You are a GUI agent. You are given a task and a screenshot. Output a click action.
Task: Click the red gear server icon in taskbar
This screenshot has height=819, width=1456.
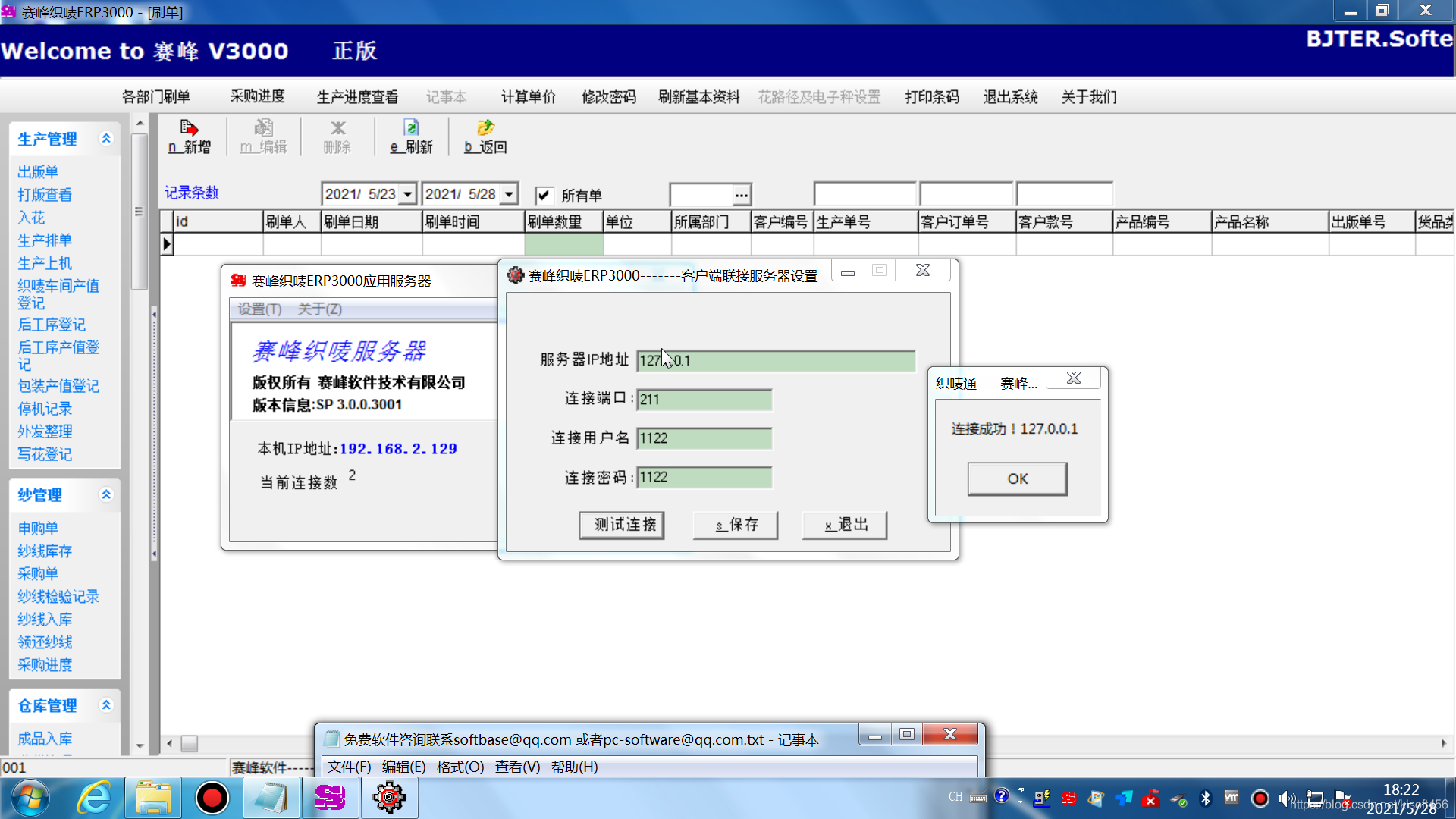pos(389,798)
